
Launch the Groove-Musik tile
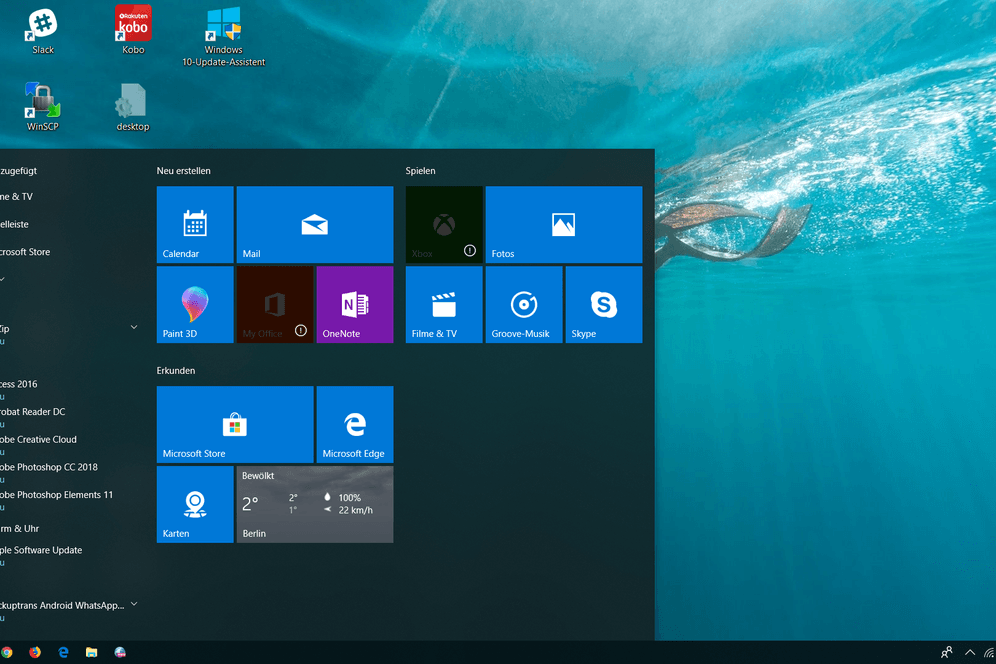point(524,304)
